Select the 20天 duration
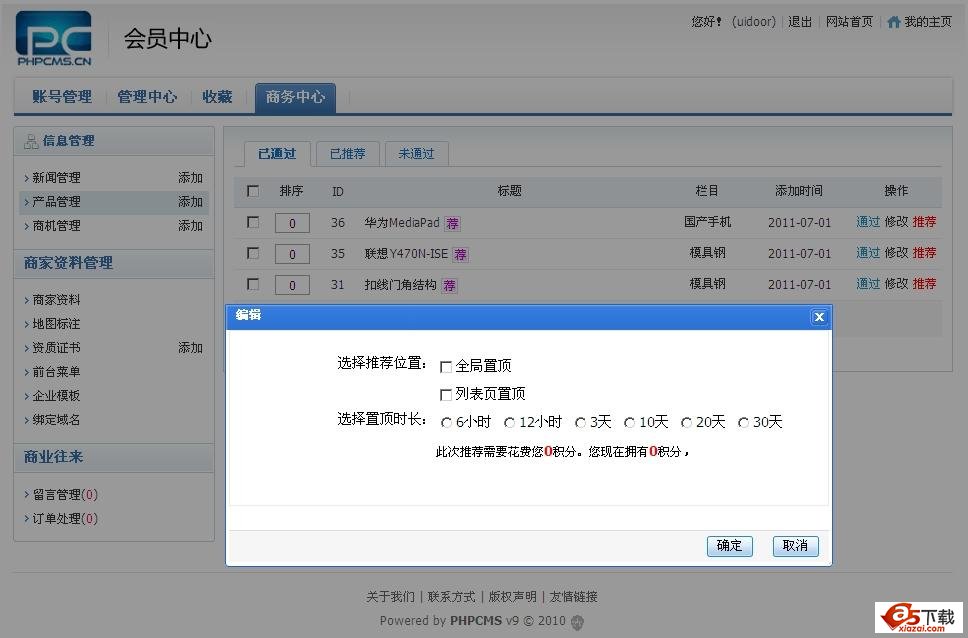 tap(686, 422)
